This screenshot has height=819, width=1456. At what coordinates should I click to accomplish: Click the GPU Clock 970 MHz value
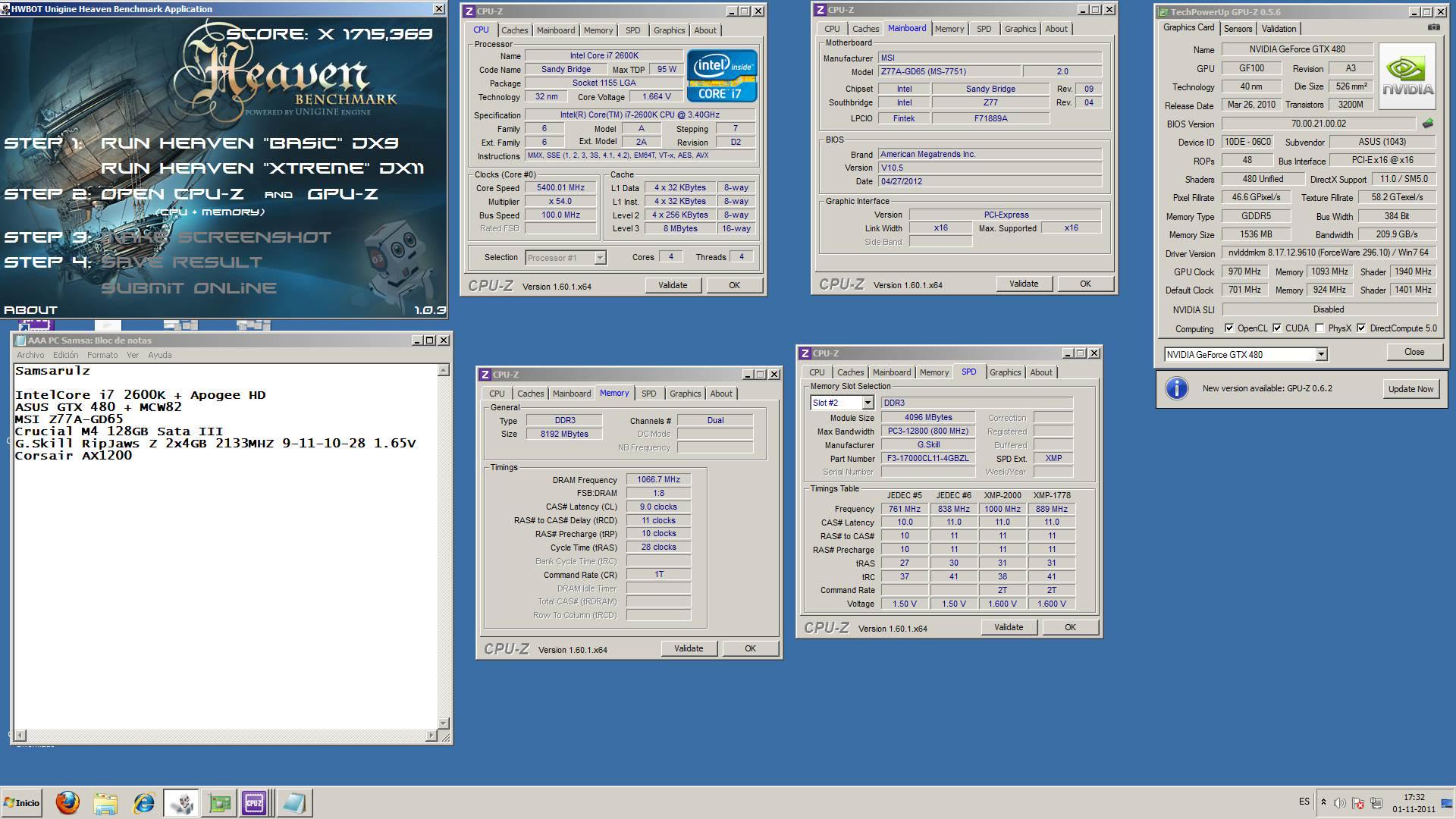point(1244,271)
